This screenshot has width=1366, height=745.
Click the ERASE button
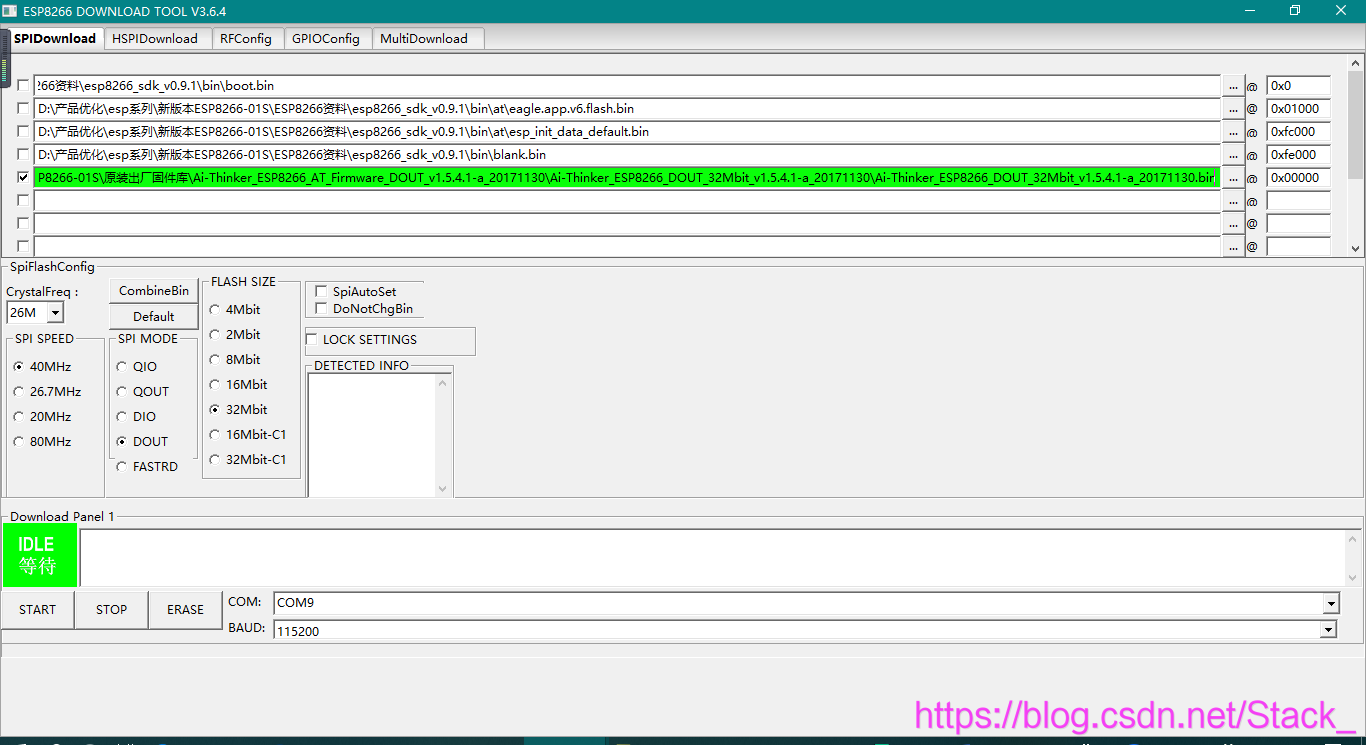pos(186,610)
